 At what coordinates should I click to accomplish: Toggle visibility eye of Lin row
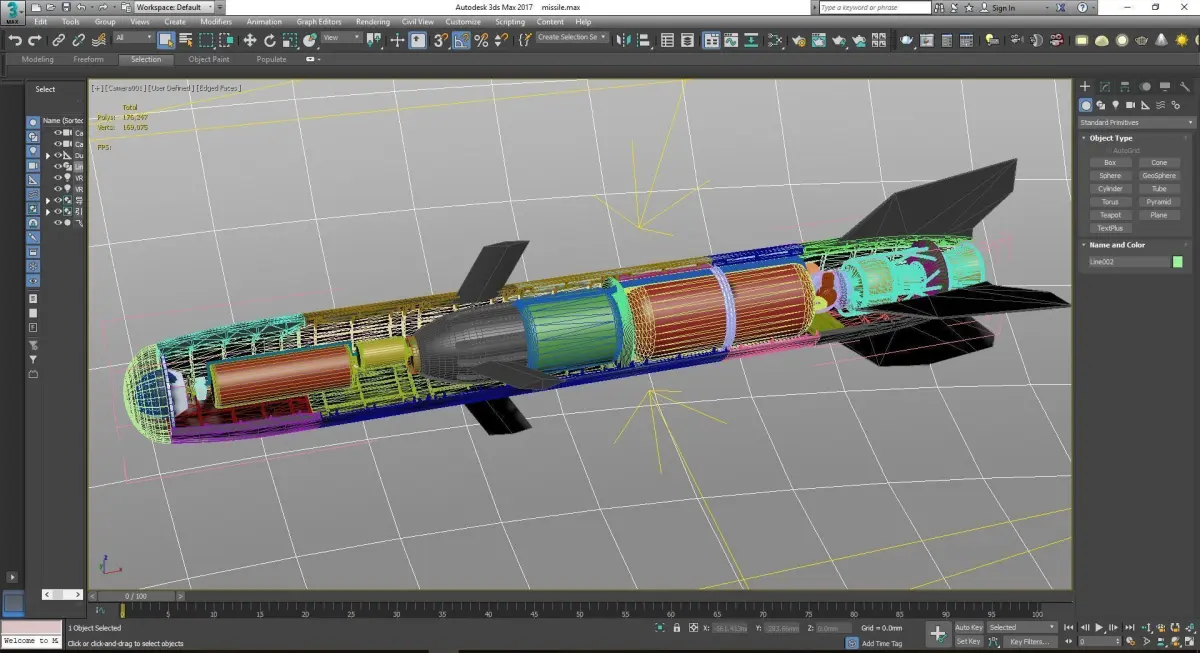pos(58,166)
